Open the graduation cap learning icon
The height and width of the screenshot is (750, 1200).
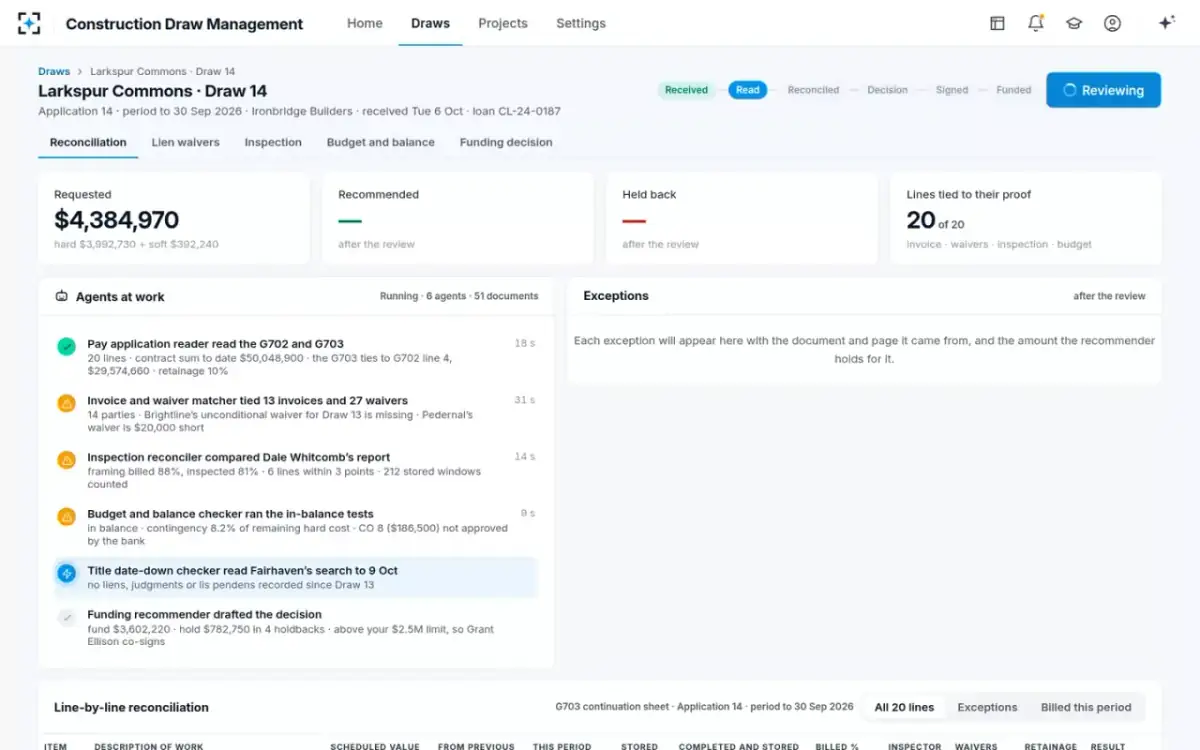point(1074,23)
